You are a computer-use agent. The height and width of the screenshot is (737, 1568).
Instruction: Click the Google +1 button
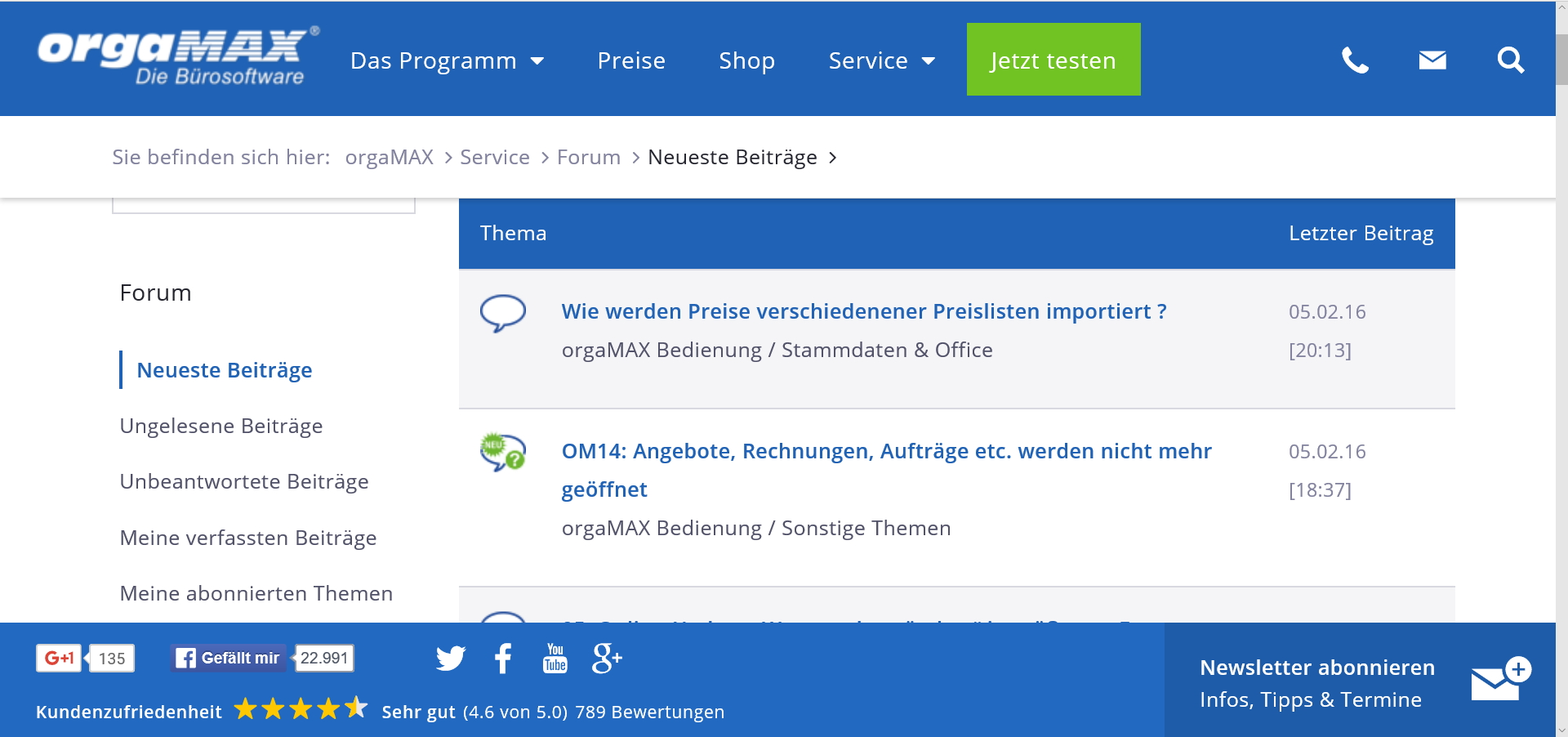point(59,658)
